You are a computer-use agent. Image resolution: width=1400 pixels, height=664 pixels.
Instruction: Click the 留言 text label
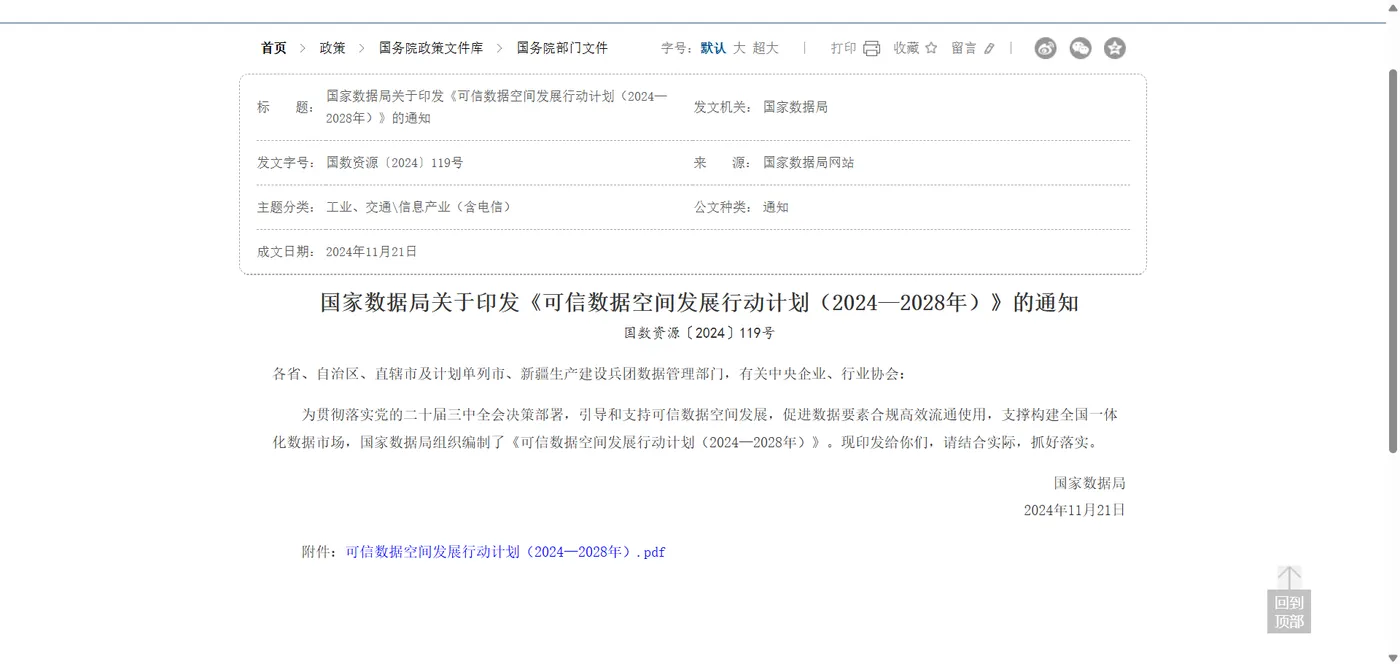tap(964, 48)
